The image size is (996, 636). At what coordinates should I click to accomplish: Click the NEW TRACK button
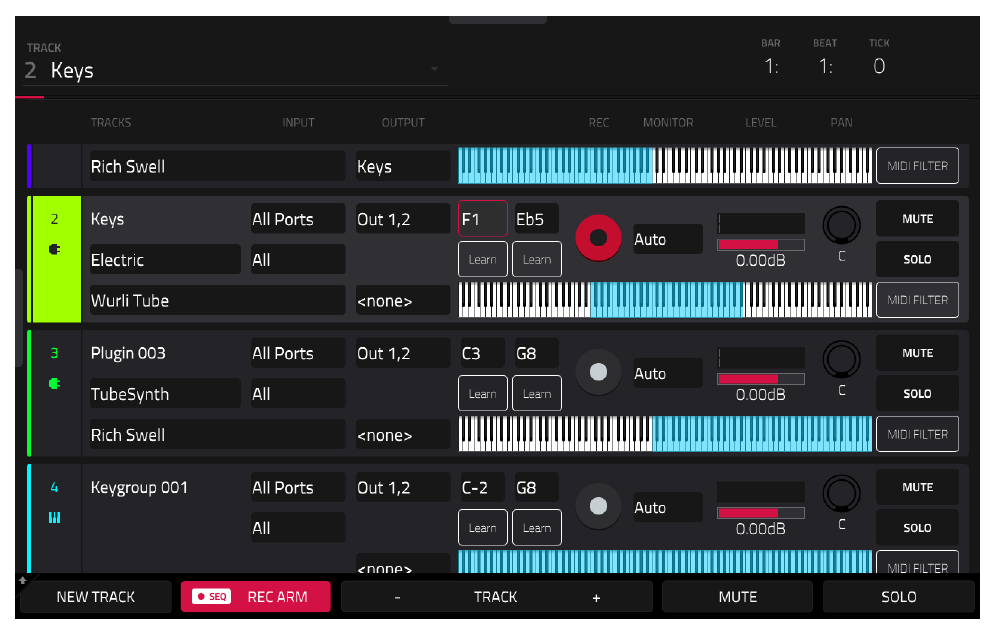[x=96, y=597]
